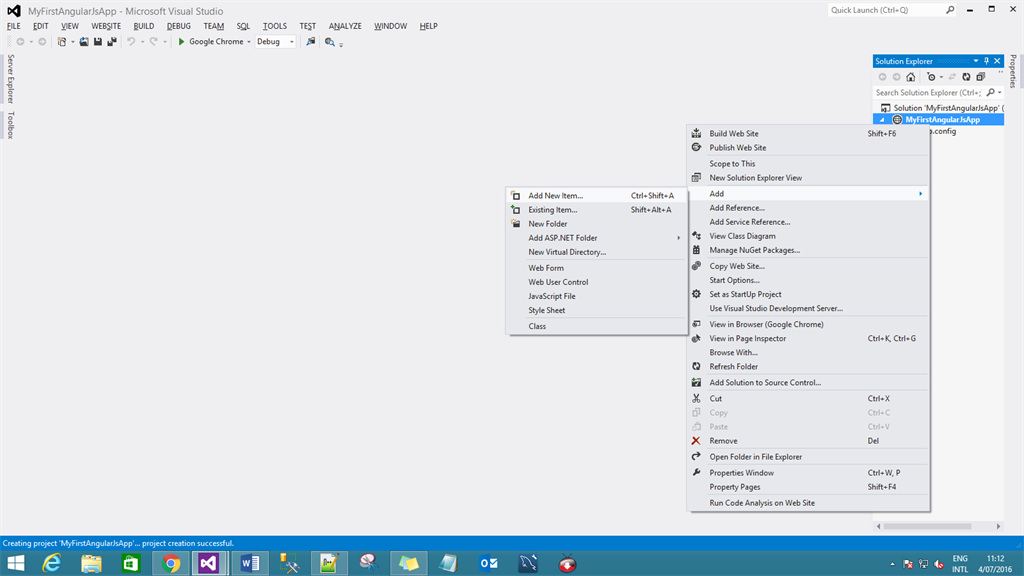Select Style Sheet in Add submenu
Image resolution: width=1024 pixels, height=576 pixels.
pos(597,310)
